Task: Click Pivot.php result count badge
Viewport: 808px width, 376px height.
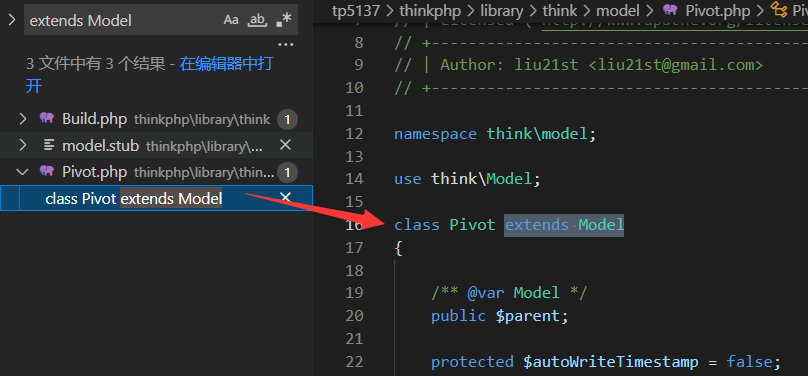Action: [288, 173]
